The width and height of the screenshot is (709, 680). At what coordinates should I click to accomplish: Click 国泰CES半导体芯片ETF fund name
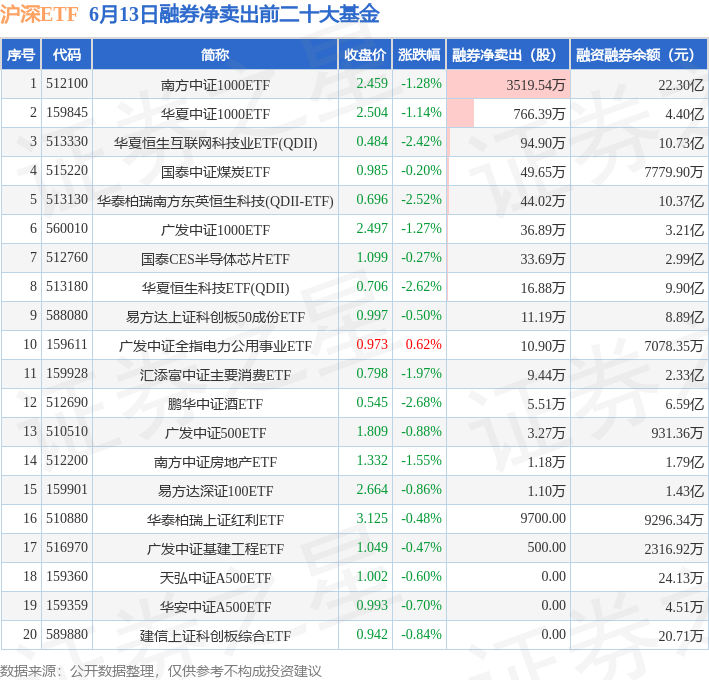215,259
